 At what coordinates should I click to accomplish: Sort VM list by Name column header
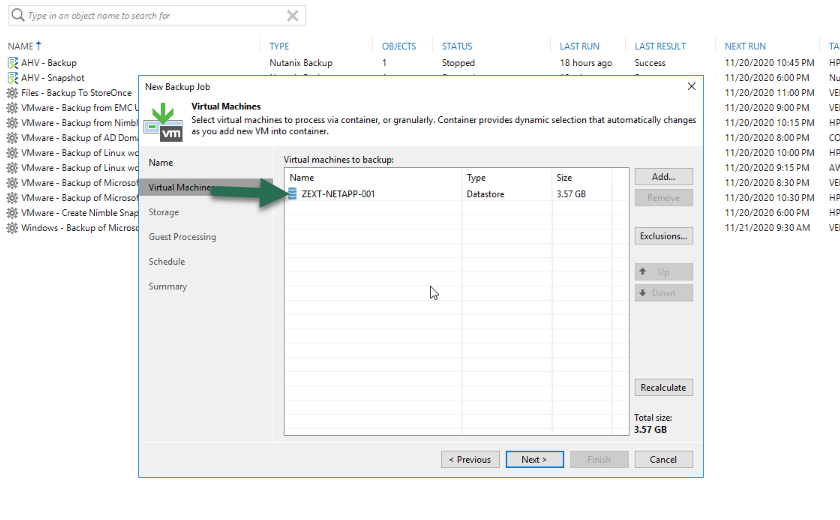302,178
